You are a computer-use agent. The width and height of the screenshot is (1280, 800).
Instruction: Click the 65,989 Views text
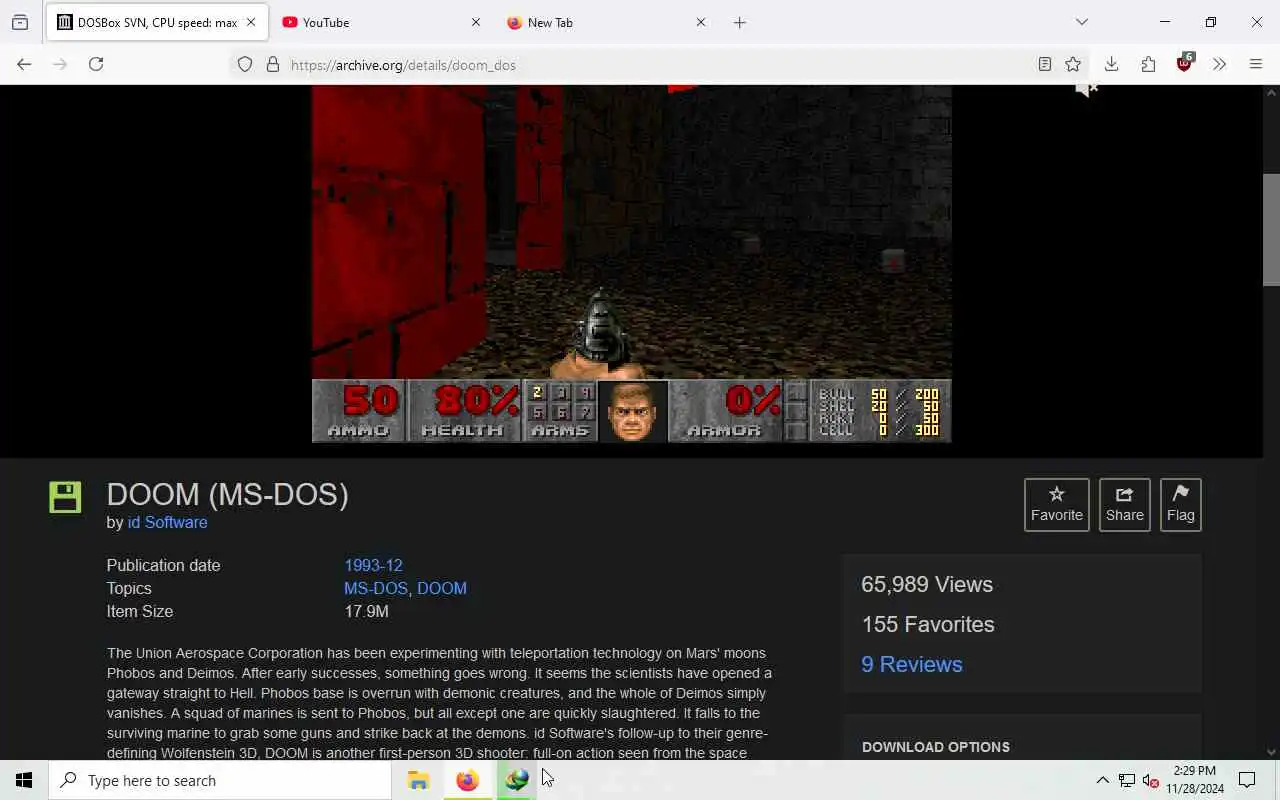[x=927, y=584]
